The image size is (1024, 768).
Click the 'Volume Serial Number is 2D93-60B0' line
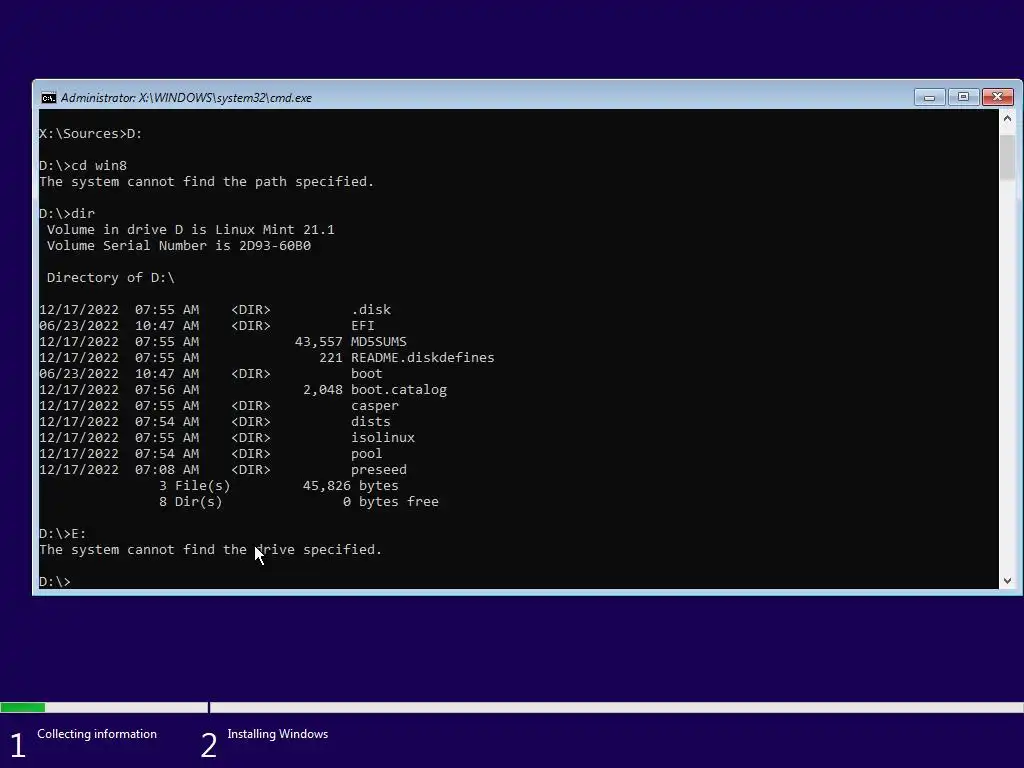click(x=179, y=246)
